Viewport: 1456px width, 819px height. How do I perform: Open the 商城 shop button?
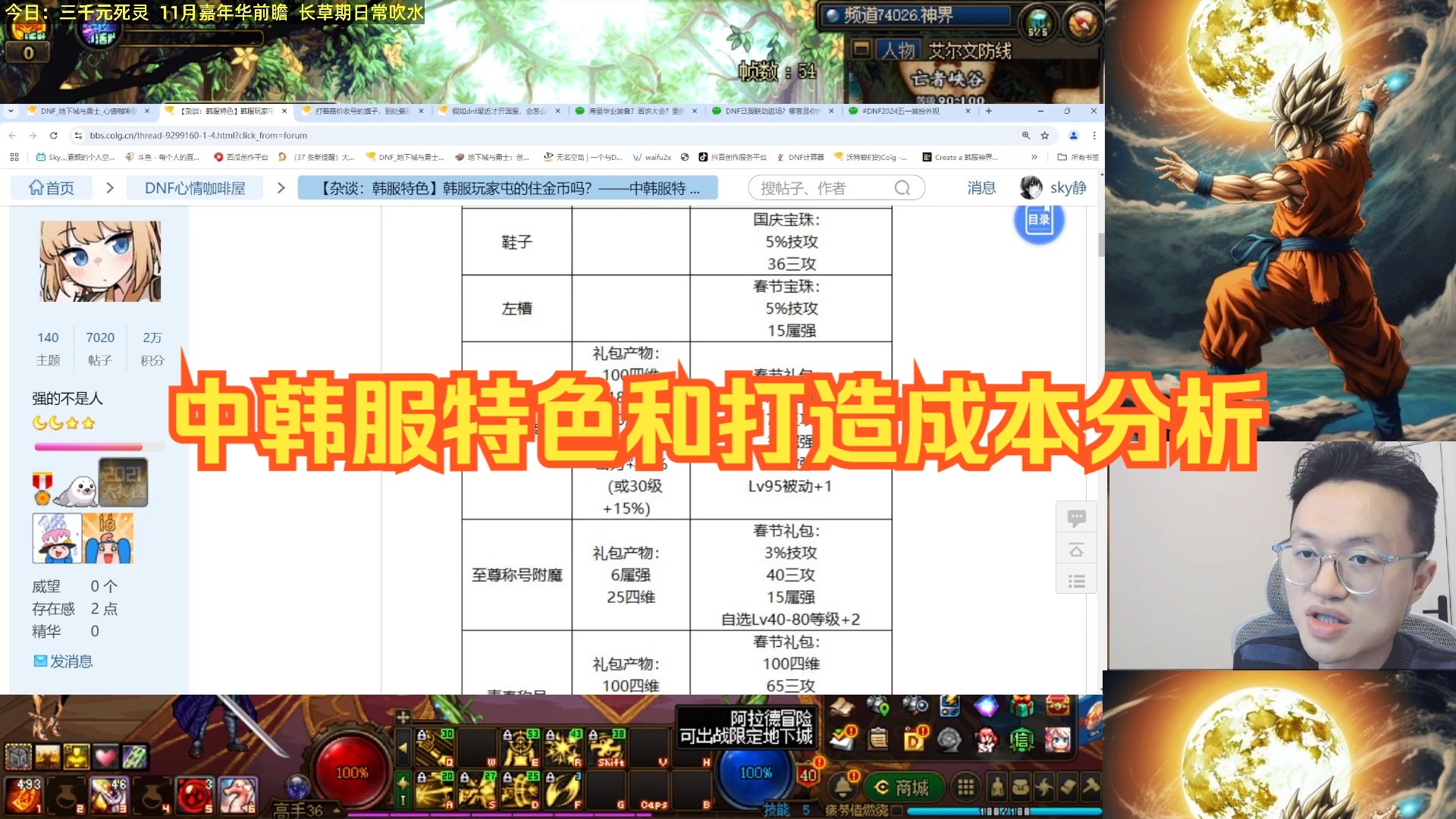click(903, 788)
